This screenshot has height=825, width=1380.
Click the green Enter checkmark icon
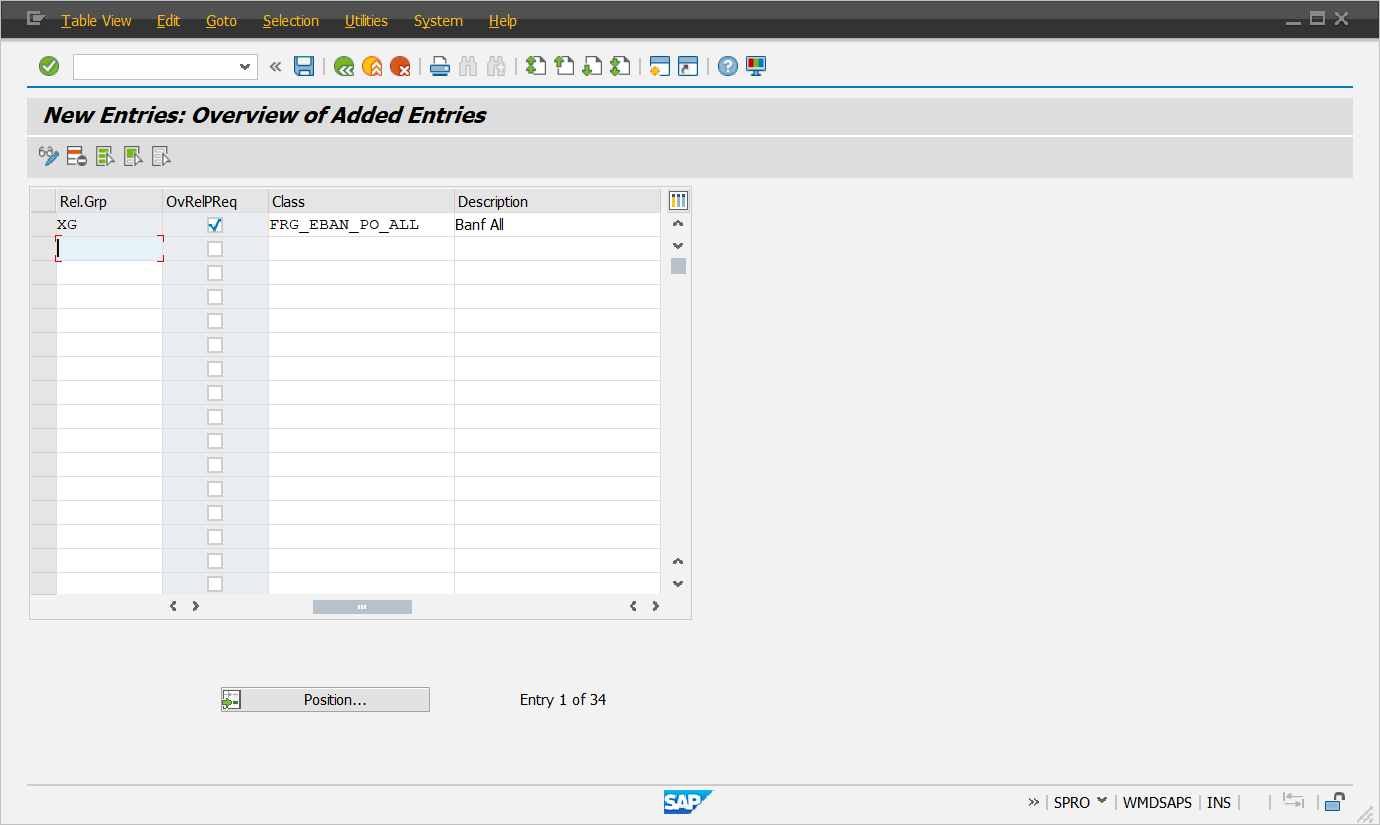pyautogui.click(x=49, y=67)
